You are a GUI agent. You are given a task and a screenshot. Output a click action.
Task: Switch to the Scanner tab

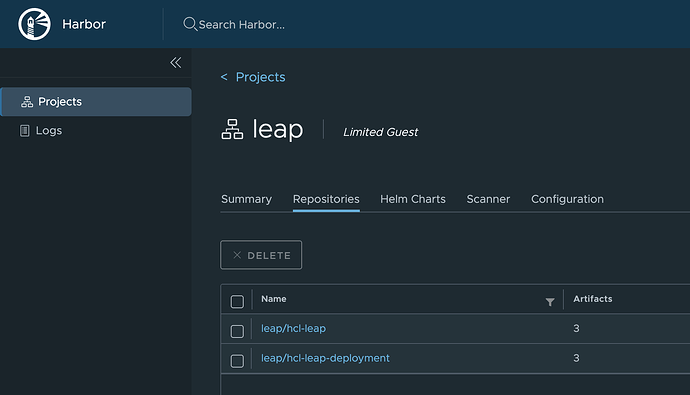[x=488, y=199]
